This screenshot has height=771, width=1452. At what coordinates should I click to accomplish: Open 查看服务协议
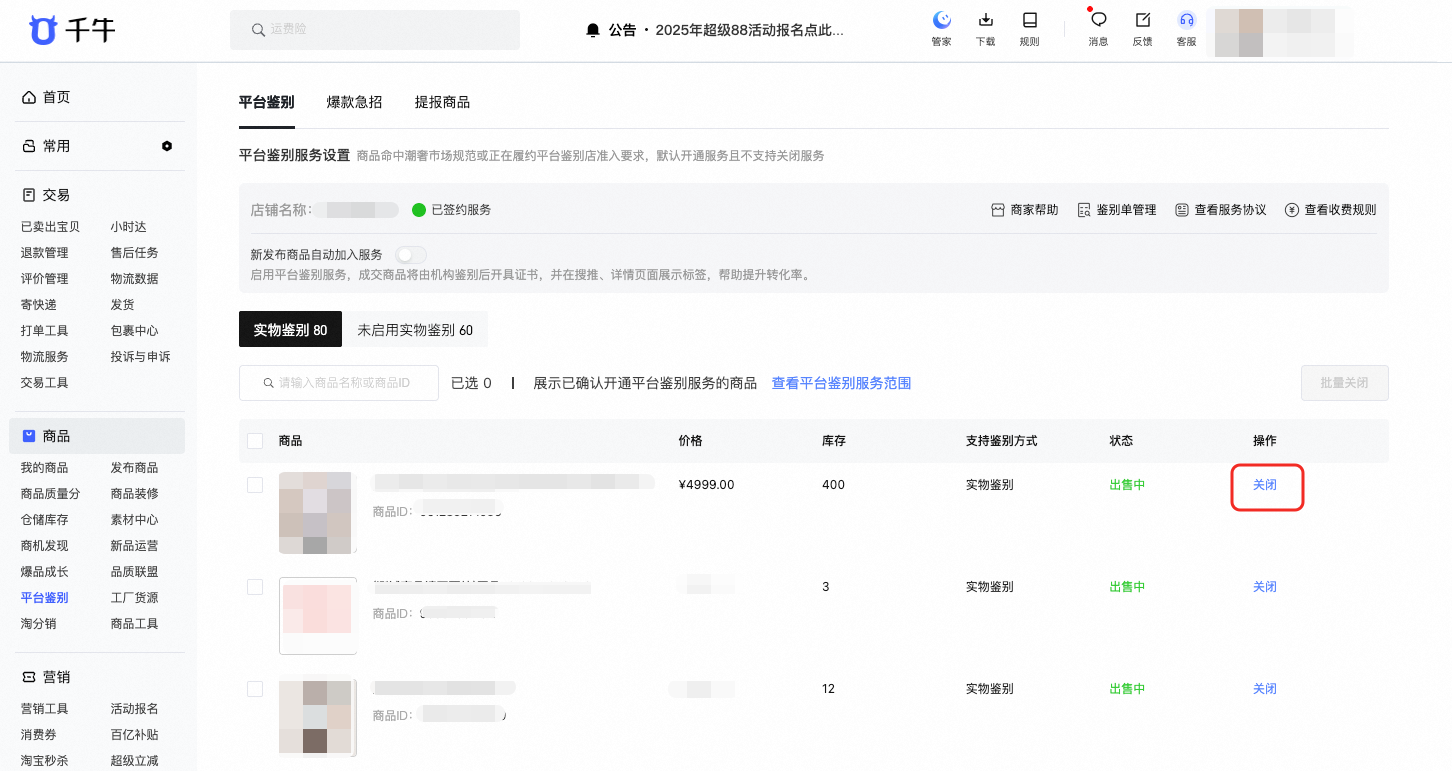tap(1220, 210)
